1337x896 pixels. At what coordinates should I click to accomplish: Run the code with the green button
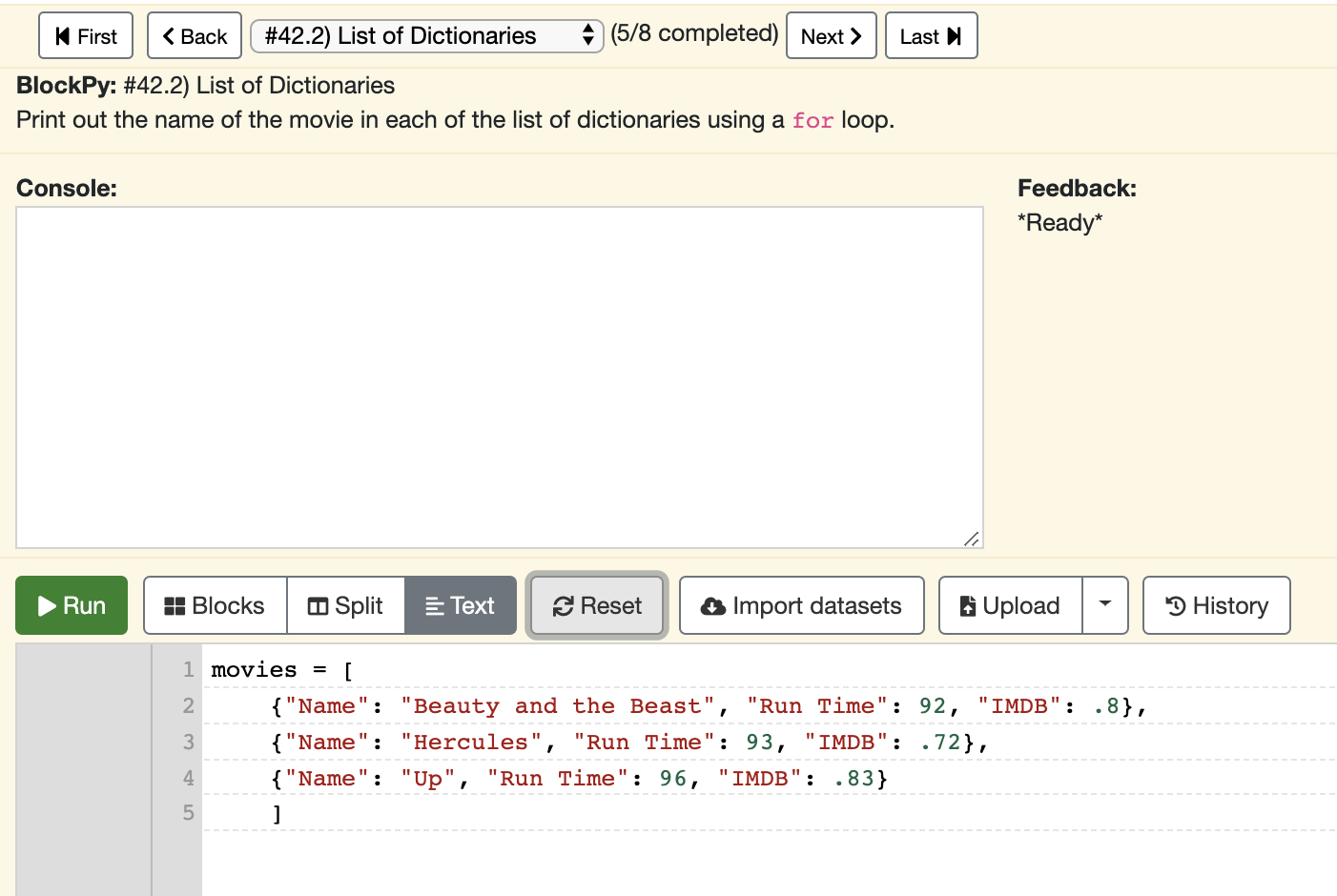(x=72, y=605)
